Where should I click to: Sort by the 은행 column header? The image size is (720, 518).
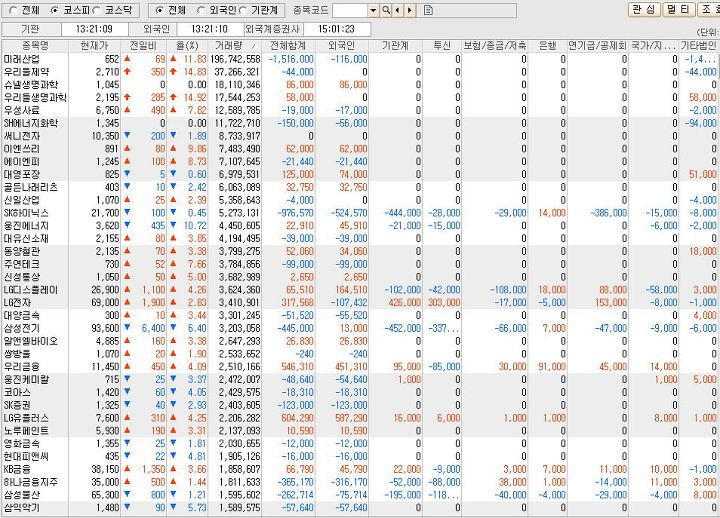pos(547,45)
